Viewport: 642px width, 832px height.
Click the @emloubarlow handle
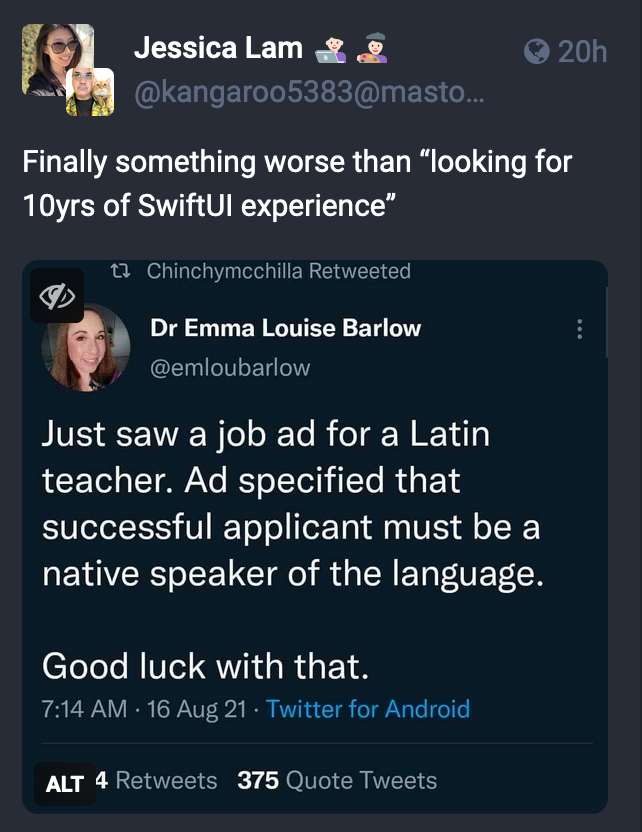coord(230,367)
